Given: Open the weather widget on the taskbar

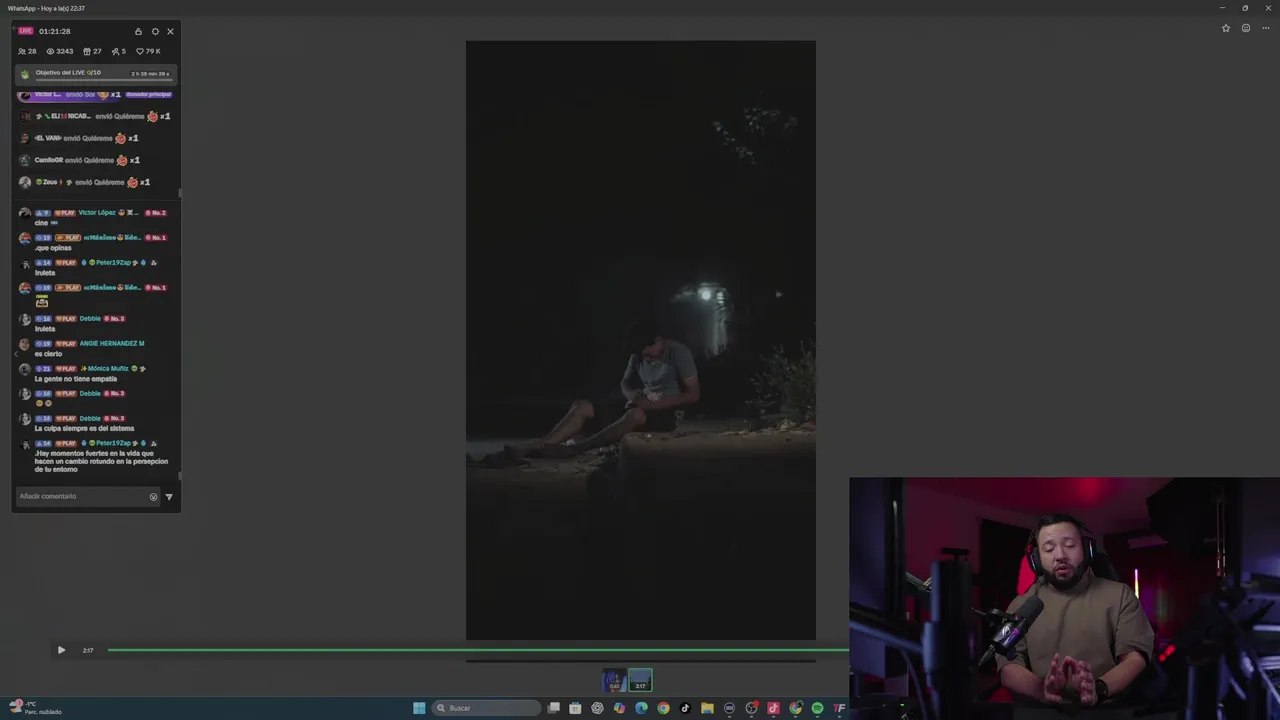Looking at the screenshot, I should [x=35, y=708].
